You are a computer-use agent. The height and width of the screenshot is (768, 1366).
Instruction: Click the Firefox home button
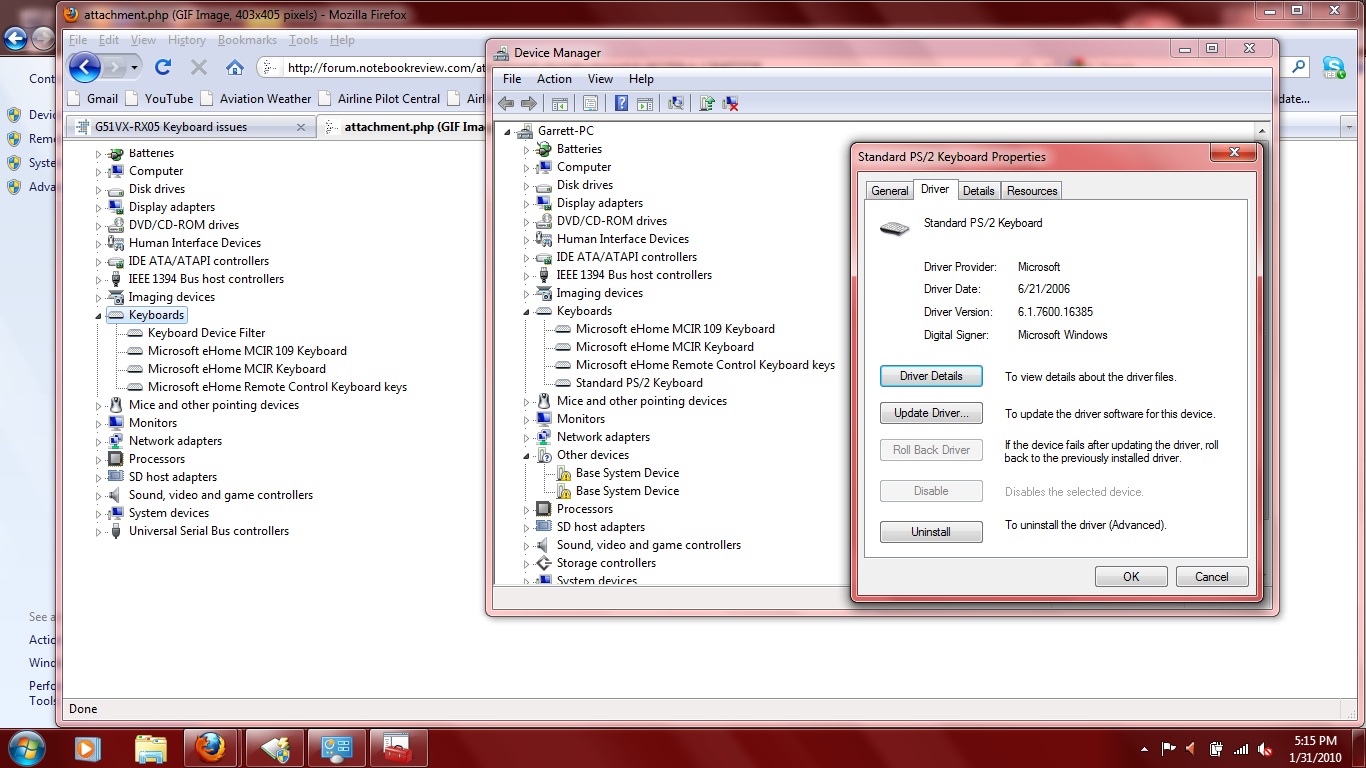pos(234,67)
